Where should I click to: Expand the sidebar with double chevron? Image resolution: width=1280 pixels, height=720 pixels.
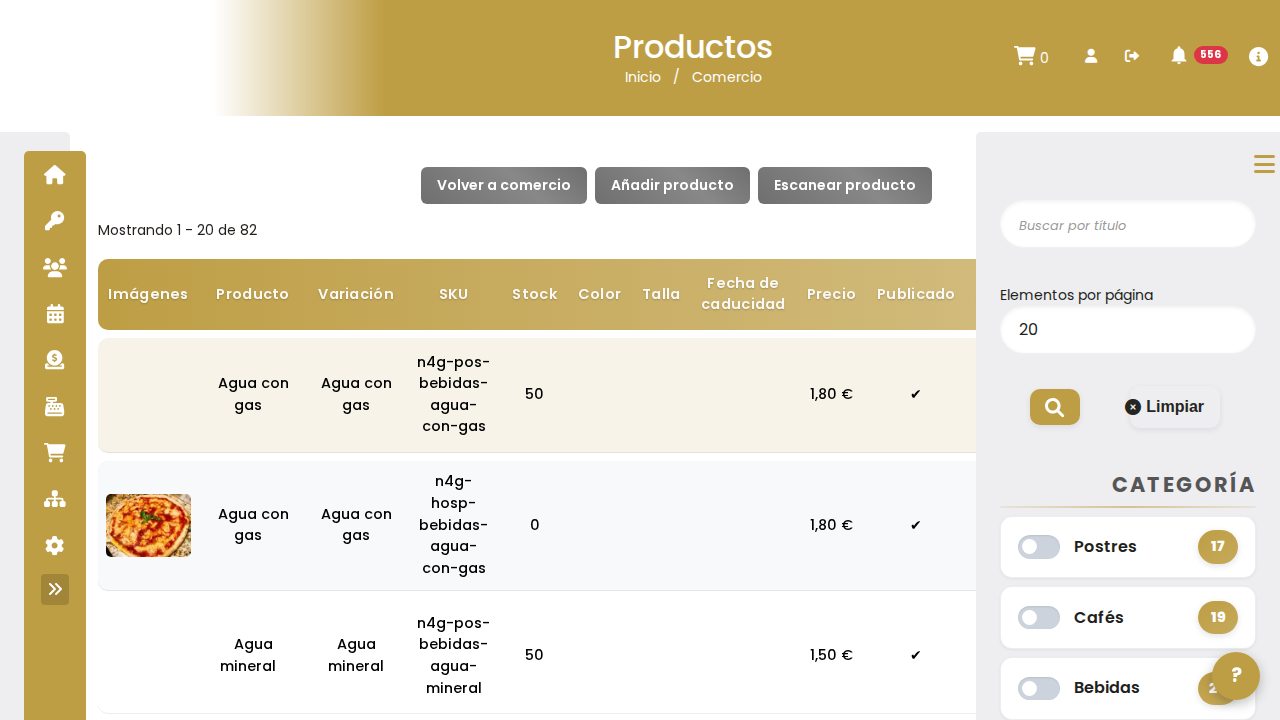click(x=55, y=589)
